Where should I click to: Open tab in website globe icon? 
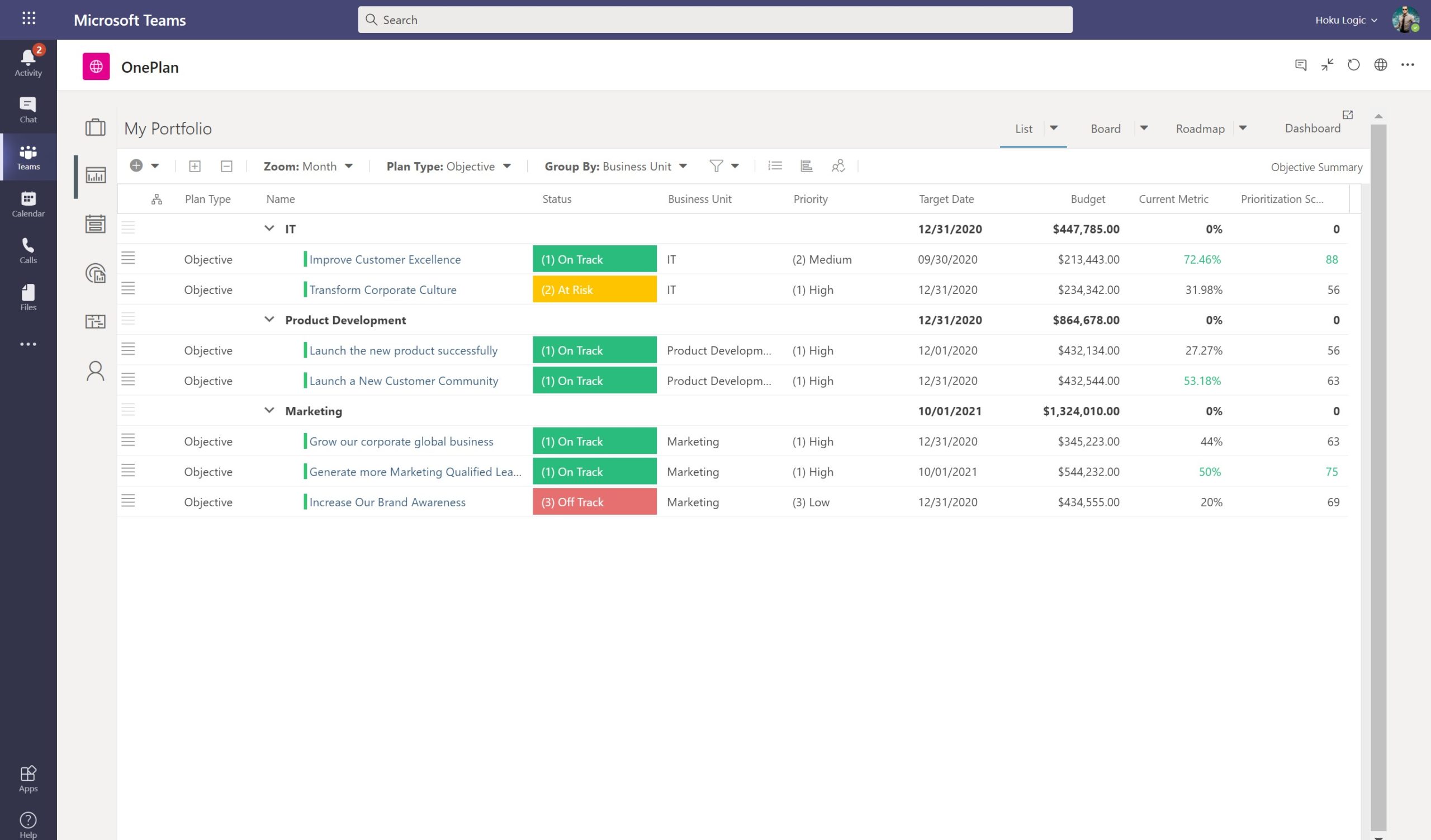[1381, 65]
